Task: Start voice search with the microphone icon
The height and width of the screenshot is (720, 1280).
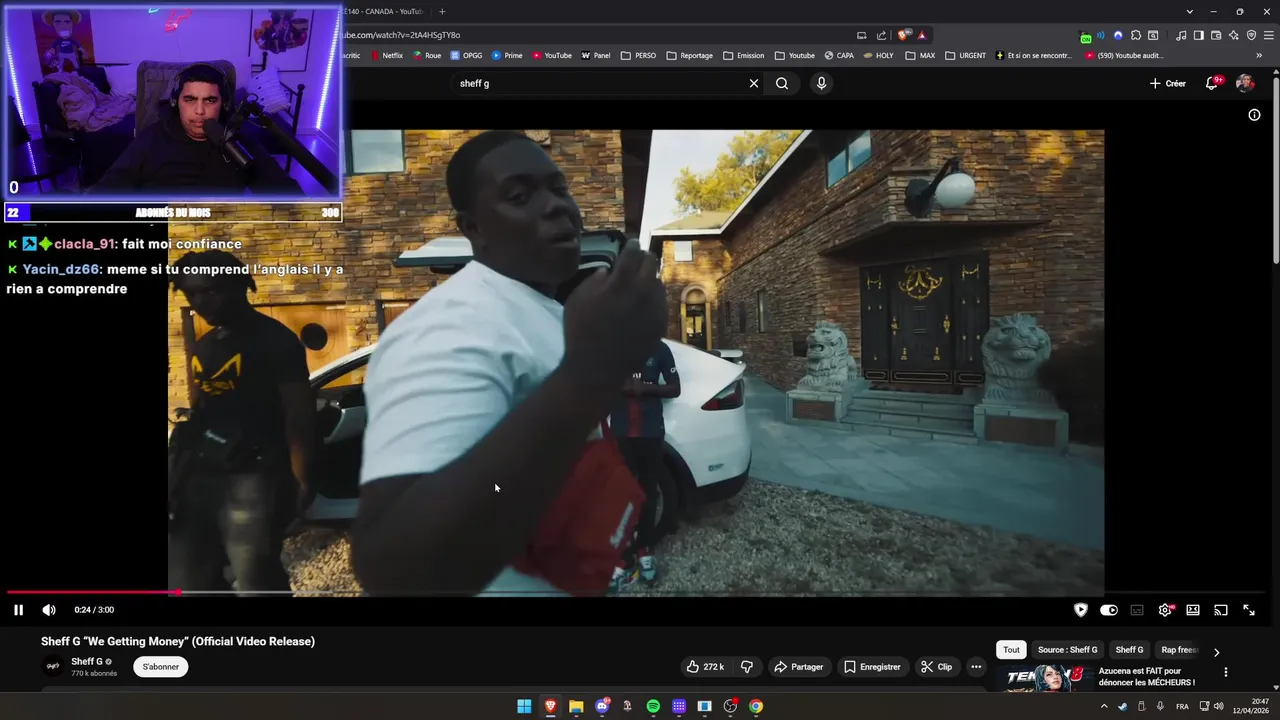Action: [821, 83]
